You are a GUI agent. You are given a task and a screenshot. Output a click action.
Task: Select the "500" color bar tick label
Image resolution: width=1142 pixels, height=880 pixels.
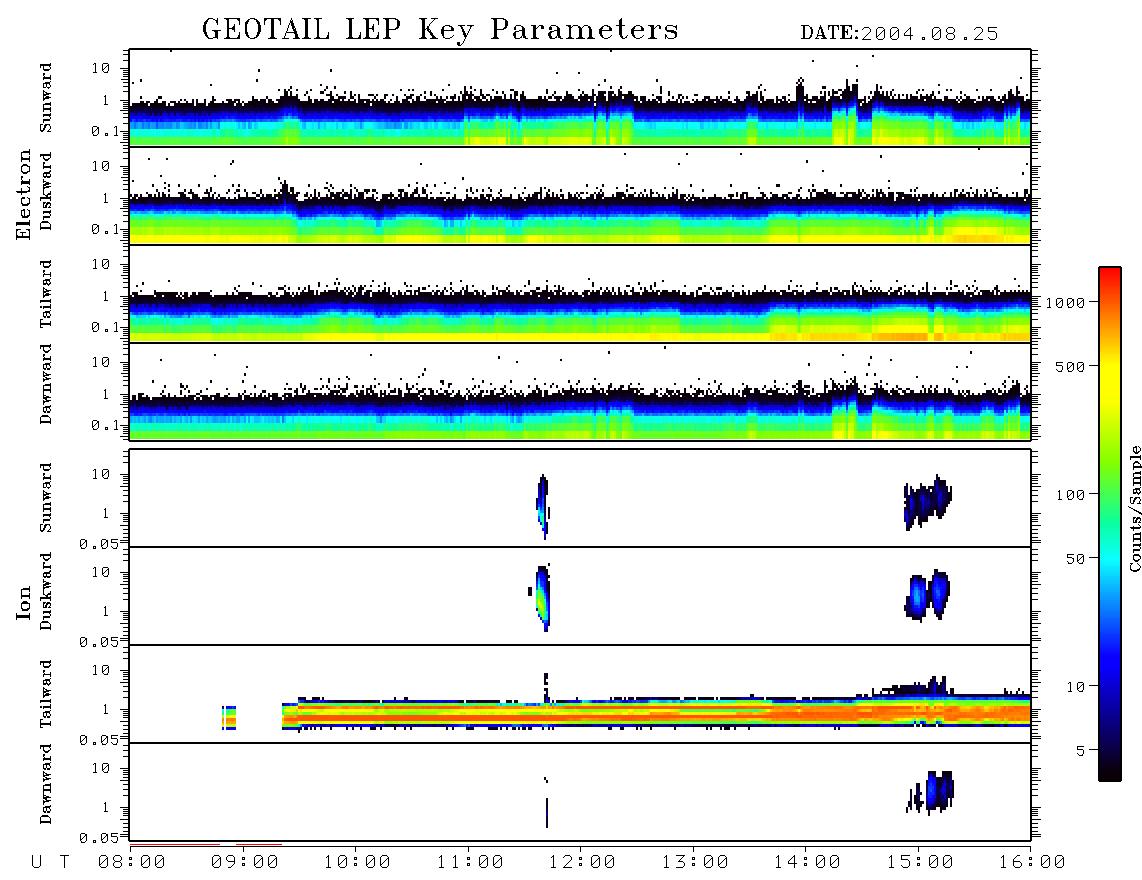pos(1070,366)
